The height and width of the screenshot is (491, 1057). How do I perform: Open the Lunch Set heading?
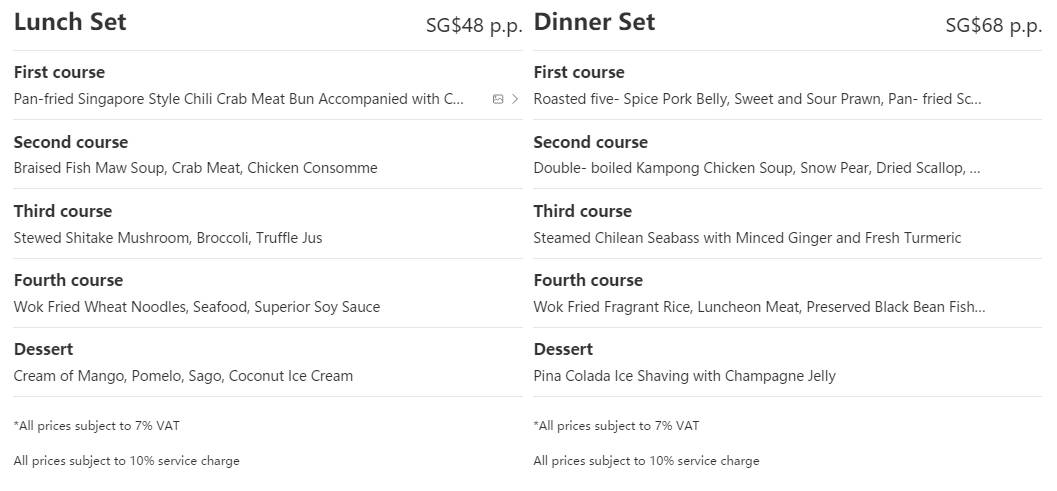tap(70, 23)
